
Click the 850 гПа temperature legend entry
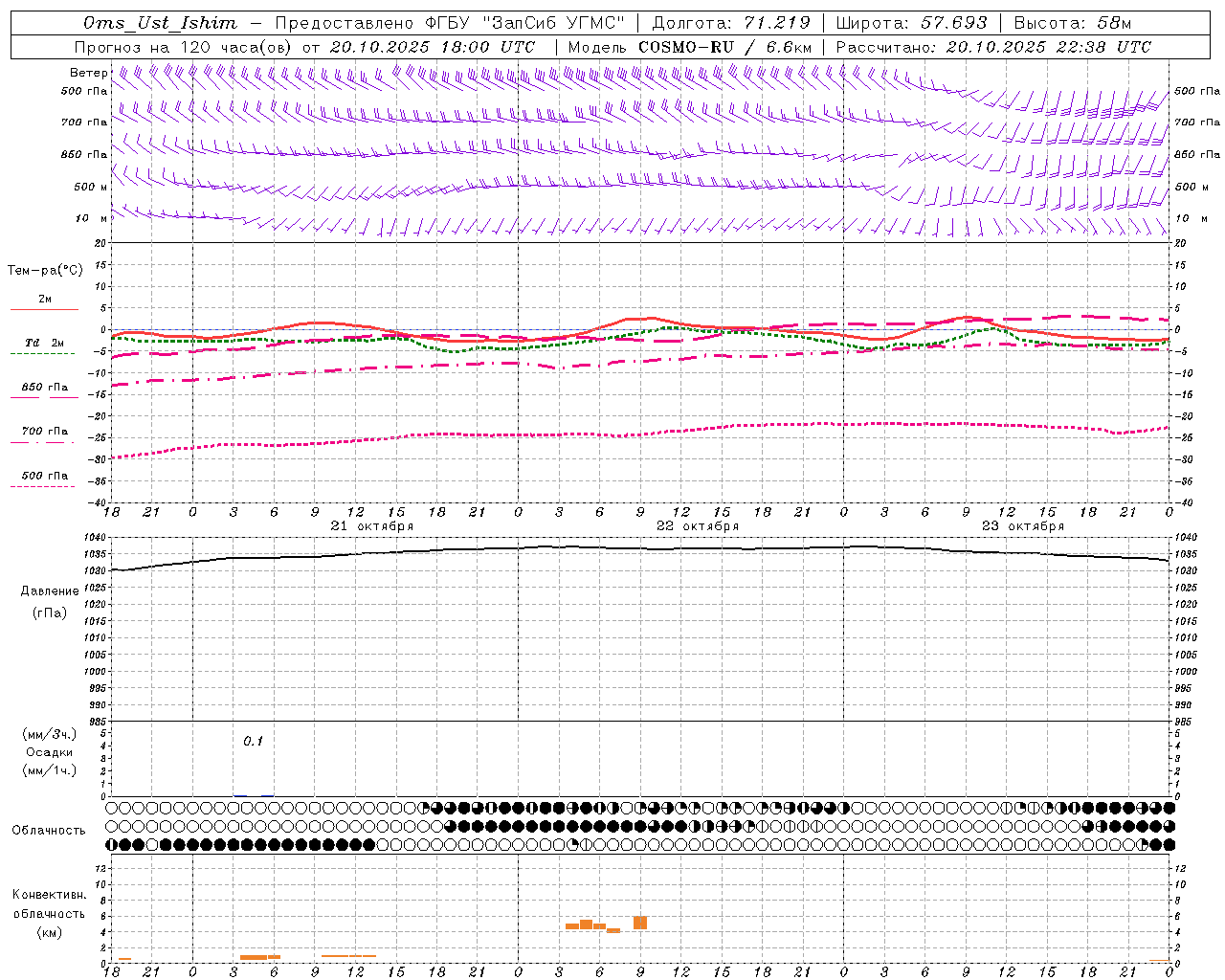click(45, 388)
